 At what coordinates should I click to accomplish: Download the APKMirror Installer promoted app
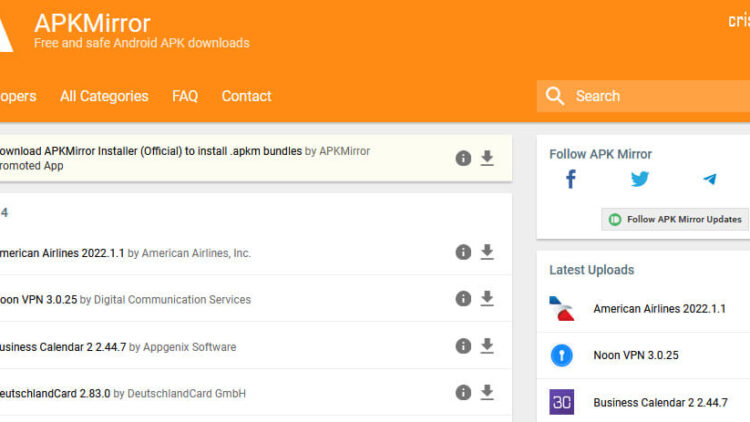(487, 158)
